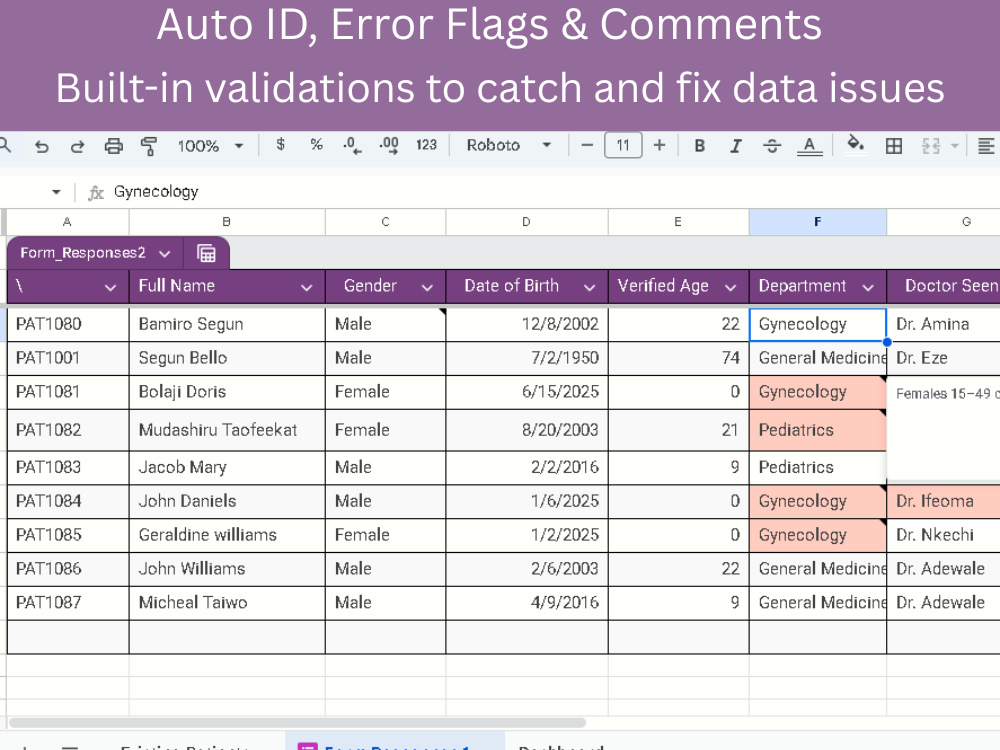Select column A header
This screenshot has width=1000, height=750.
coord(68,222)
